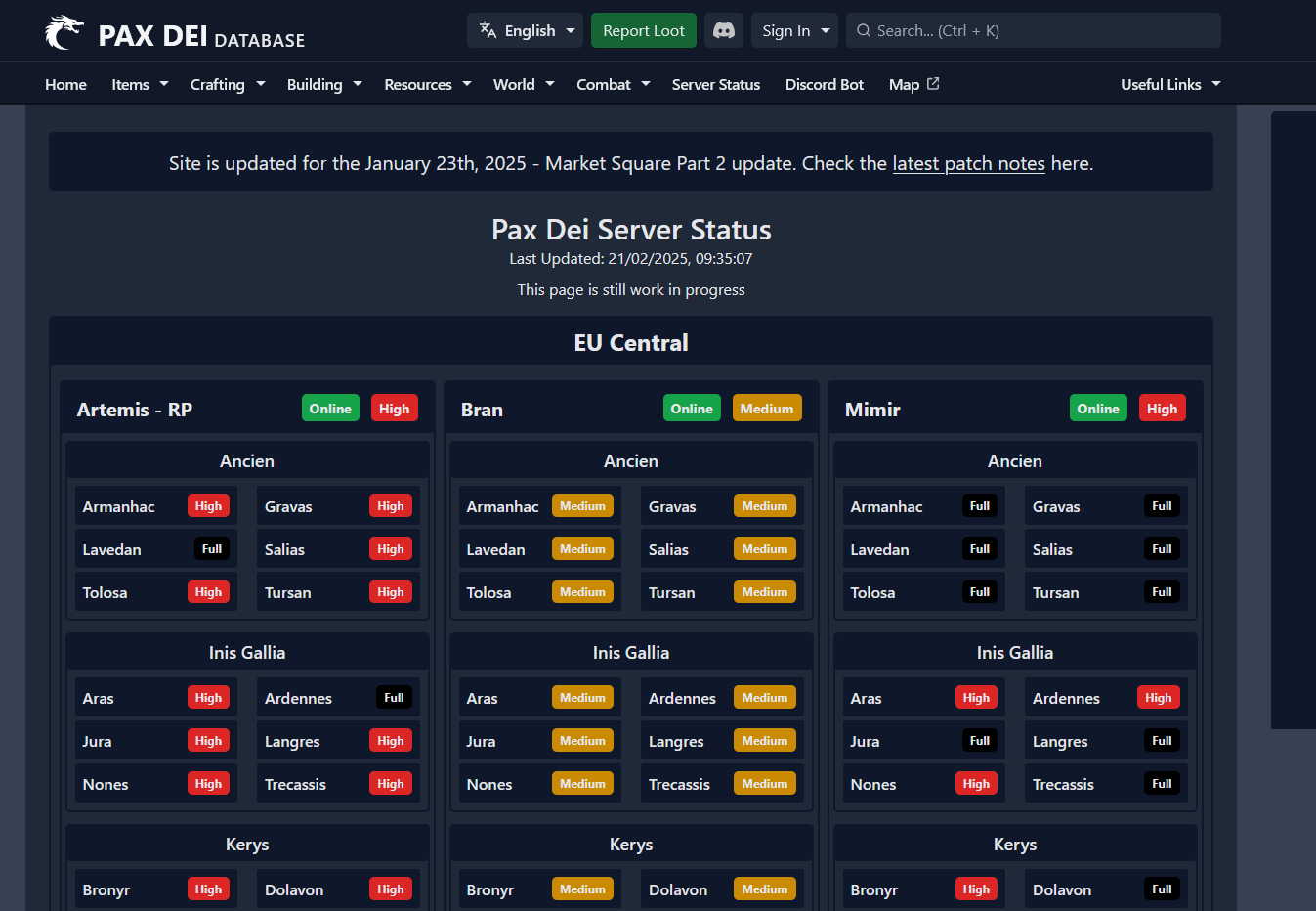Click Tolosa Medium badge under Bran

click(583, 592)
